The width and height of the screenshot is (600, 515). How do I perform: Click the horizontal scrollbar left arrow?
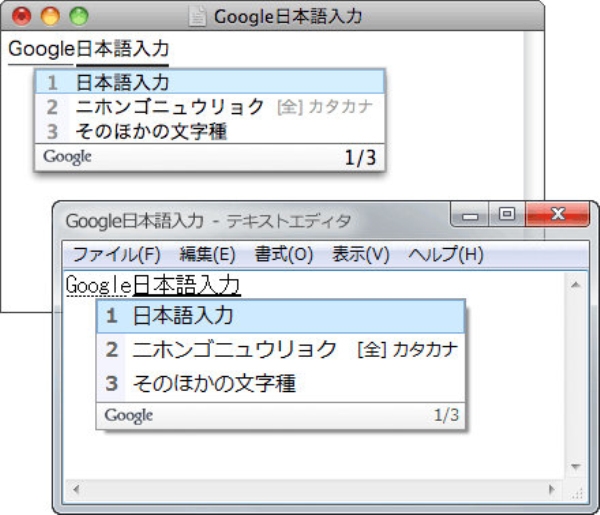pyautogui.click(x=75, y=491)
